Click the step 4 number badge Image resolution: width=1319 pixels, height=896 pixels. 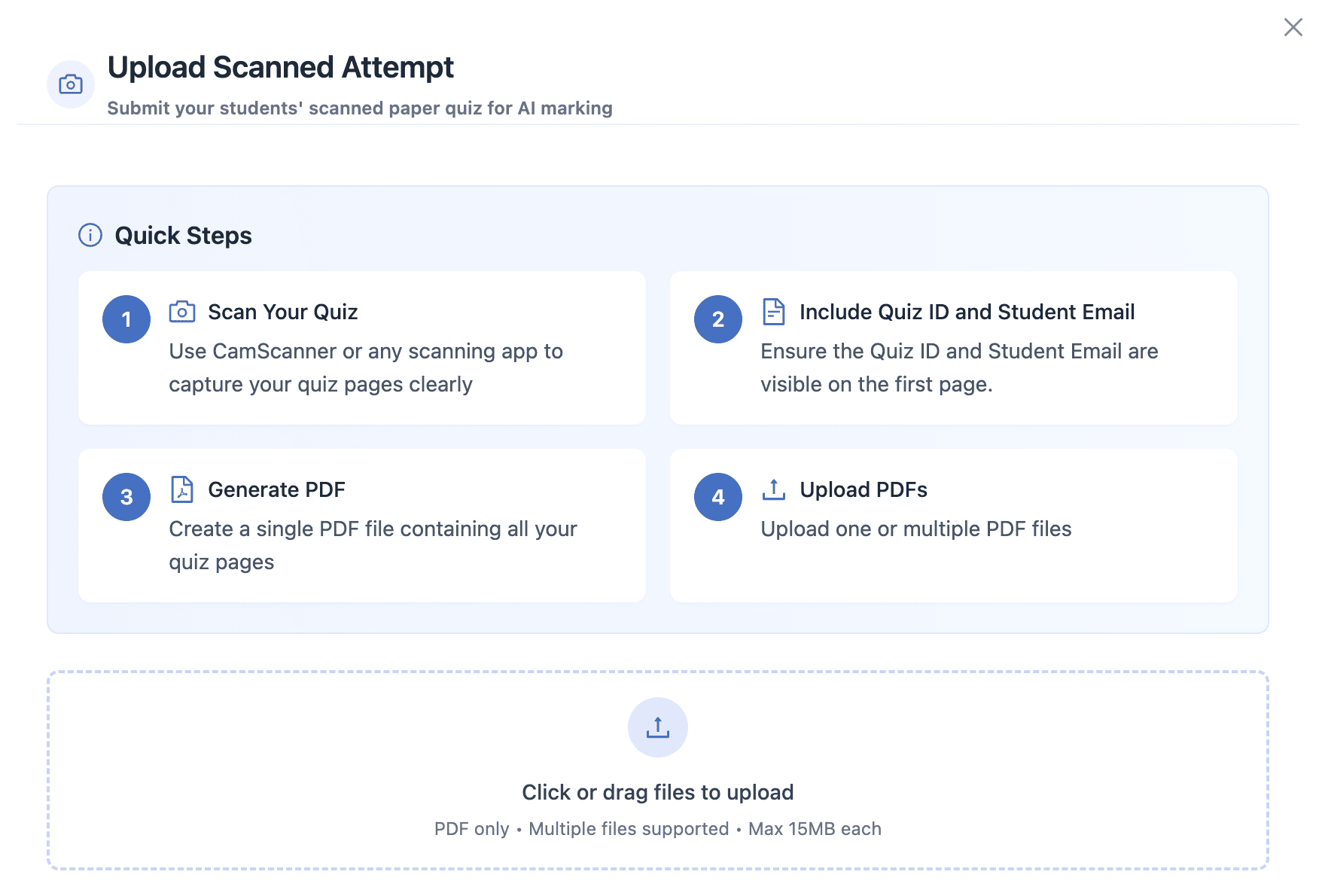[x=717, y=497]
